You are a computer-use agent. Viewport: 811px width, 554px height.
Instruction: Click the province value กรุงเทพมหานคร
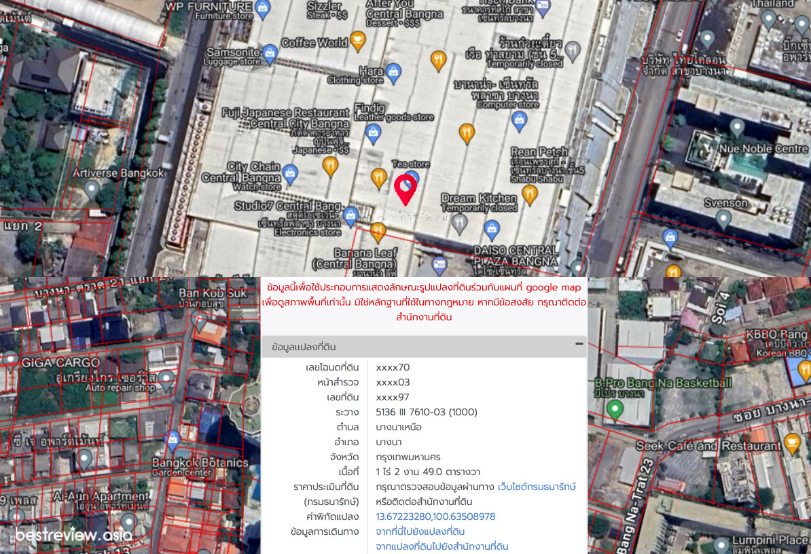click(x=408, y=457)
